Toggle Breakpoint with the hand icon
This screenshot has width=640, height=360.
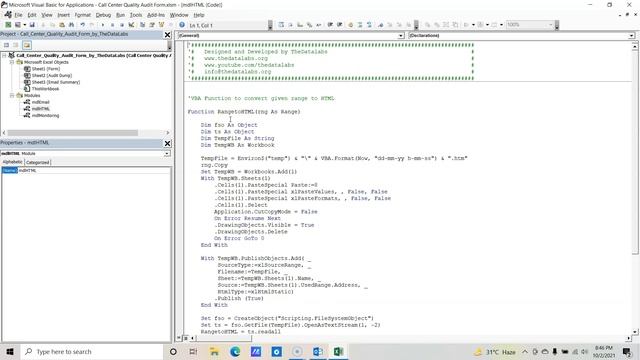(351, 25)
